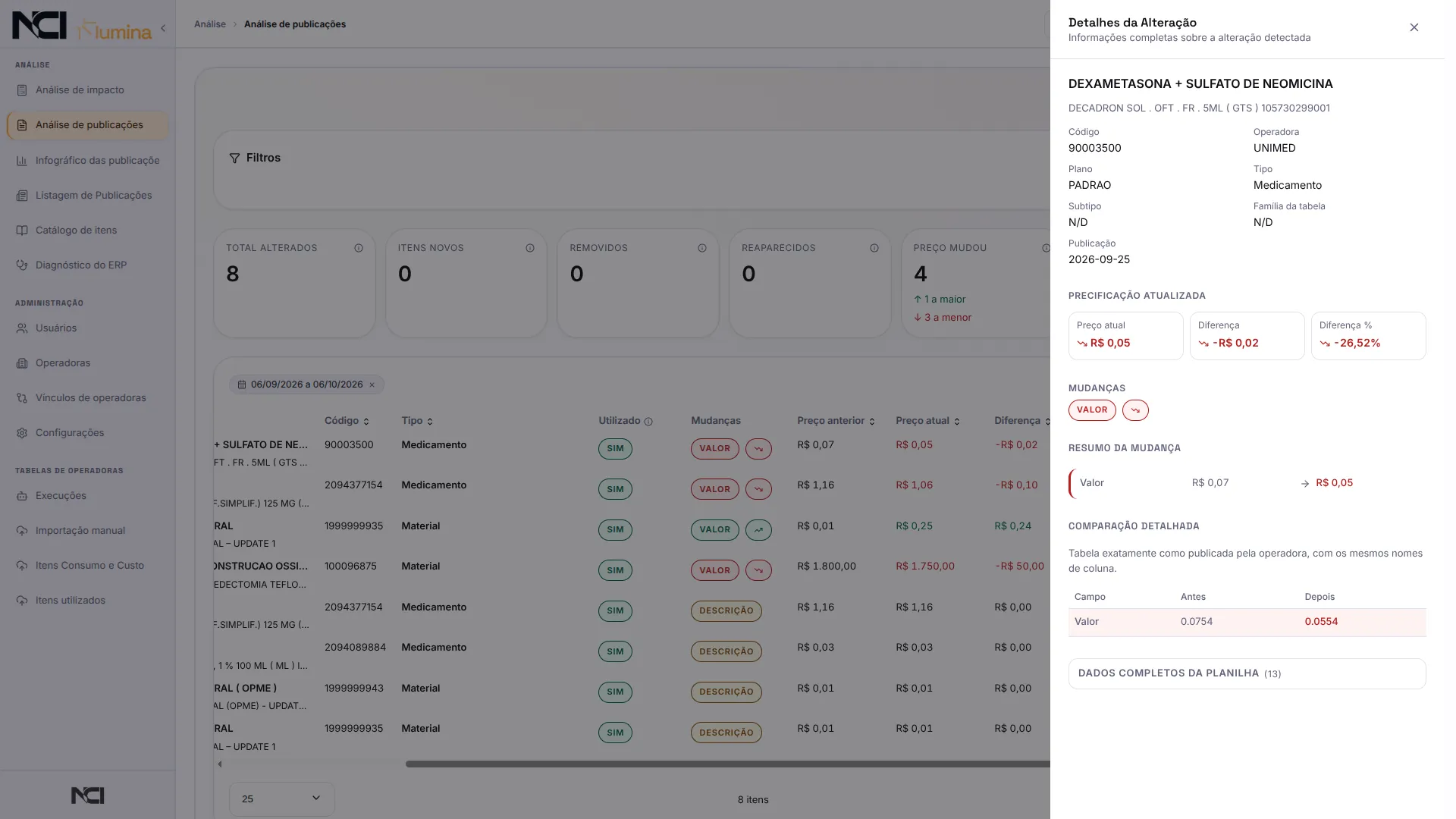The height and width of the screenshot is (819, 1456).
Task: Click info icon on Itens Novos card
Action: pyautogui.click(x=530, y=248)
